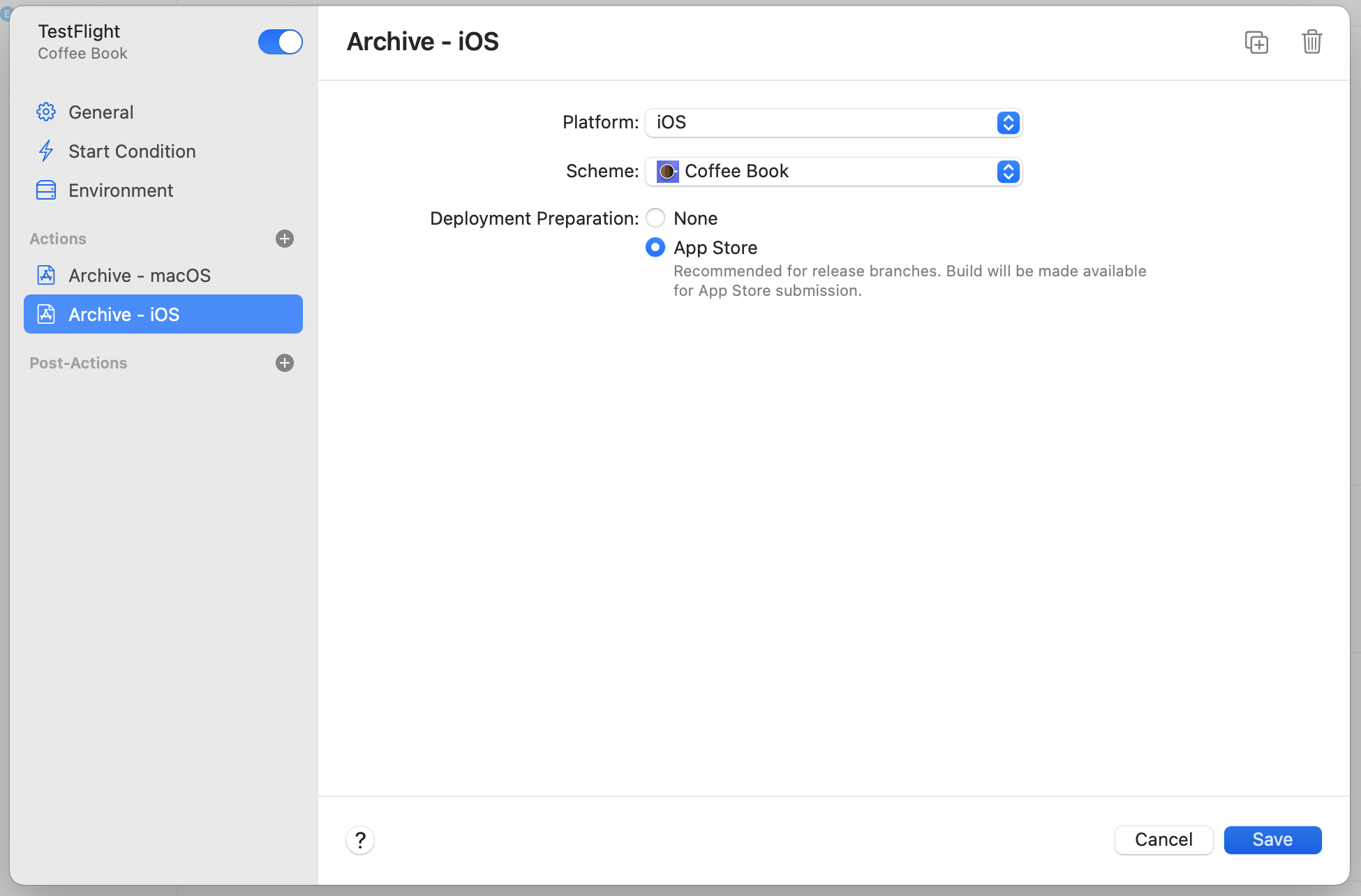The height and width of the screenshot is (896, 1361).
Task: Click the General gear icon
Action: click(x=46, y=112)
